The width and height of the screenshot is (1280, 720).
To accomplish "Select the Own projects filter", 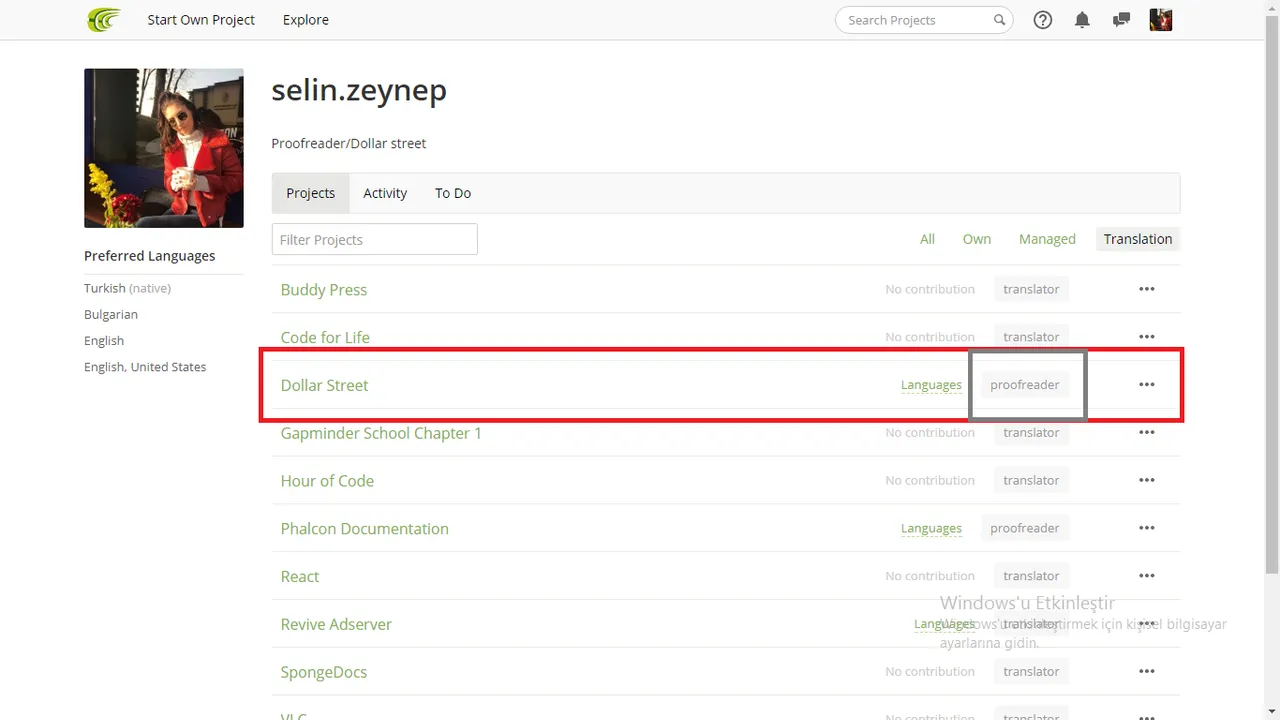I will (977, 239).
